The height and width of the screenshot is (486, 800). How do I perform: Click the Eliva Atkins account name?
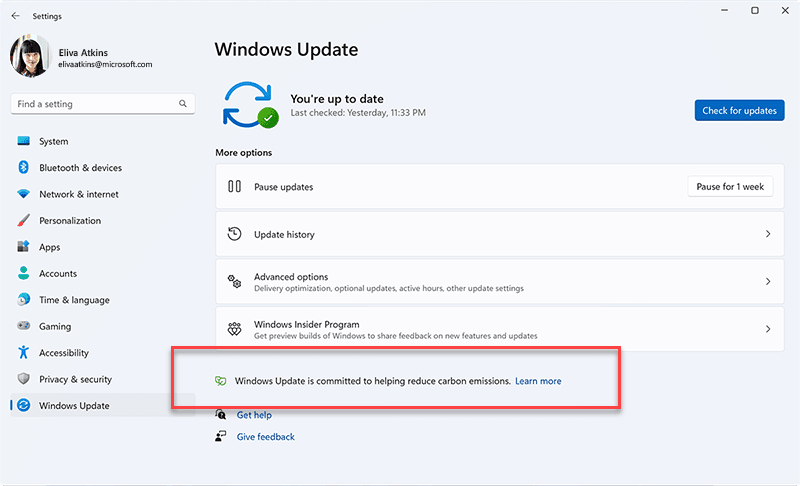[x=83, y=53]
